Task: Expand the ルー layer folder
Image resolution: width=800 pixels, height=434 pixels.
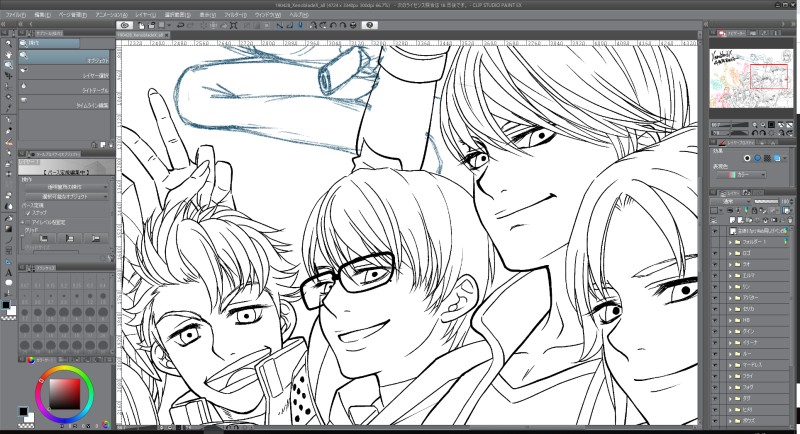Action: 731,354
